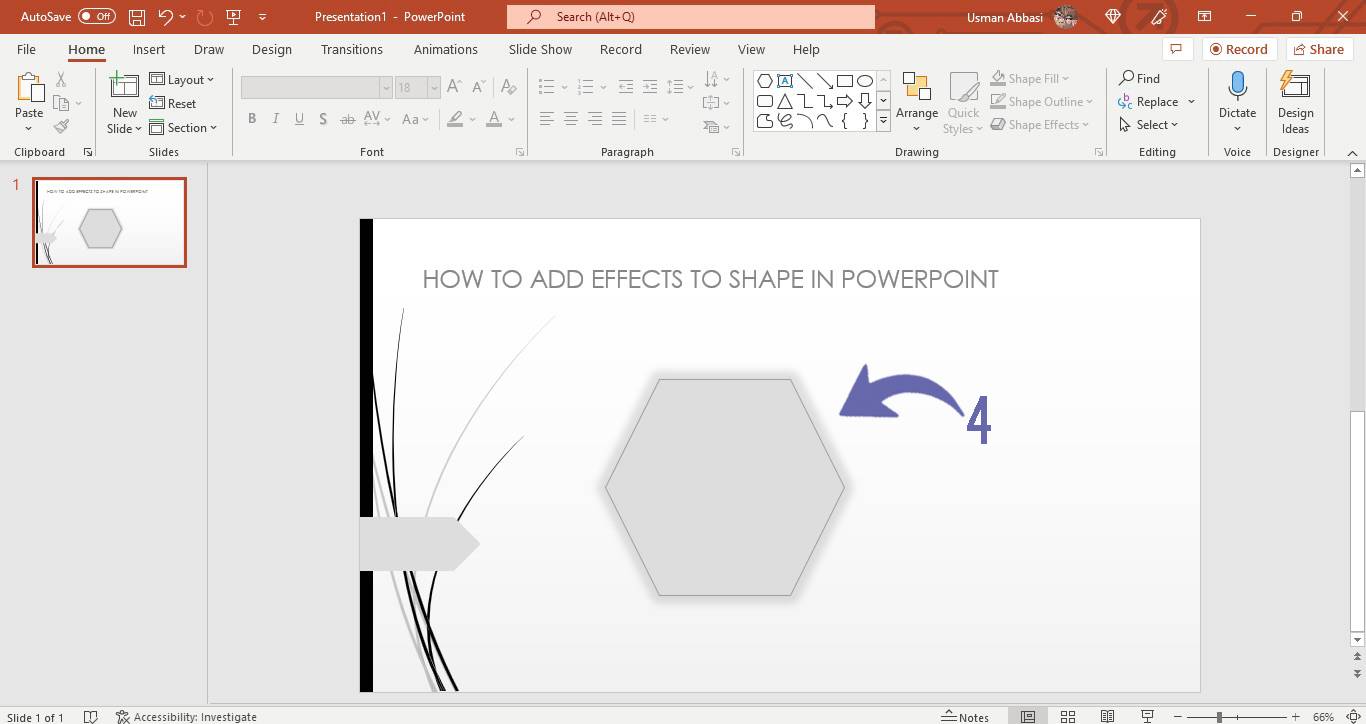Open the Layout dropdown

click(181, 80)
